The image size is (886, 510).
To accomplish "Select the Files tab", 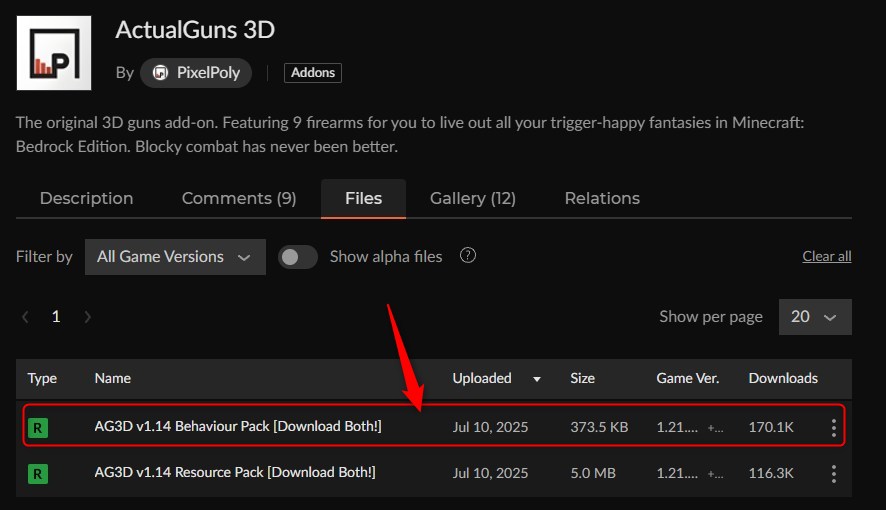I will [363, 198].
